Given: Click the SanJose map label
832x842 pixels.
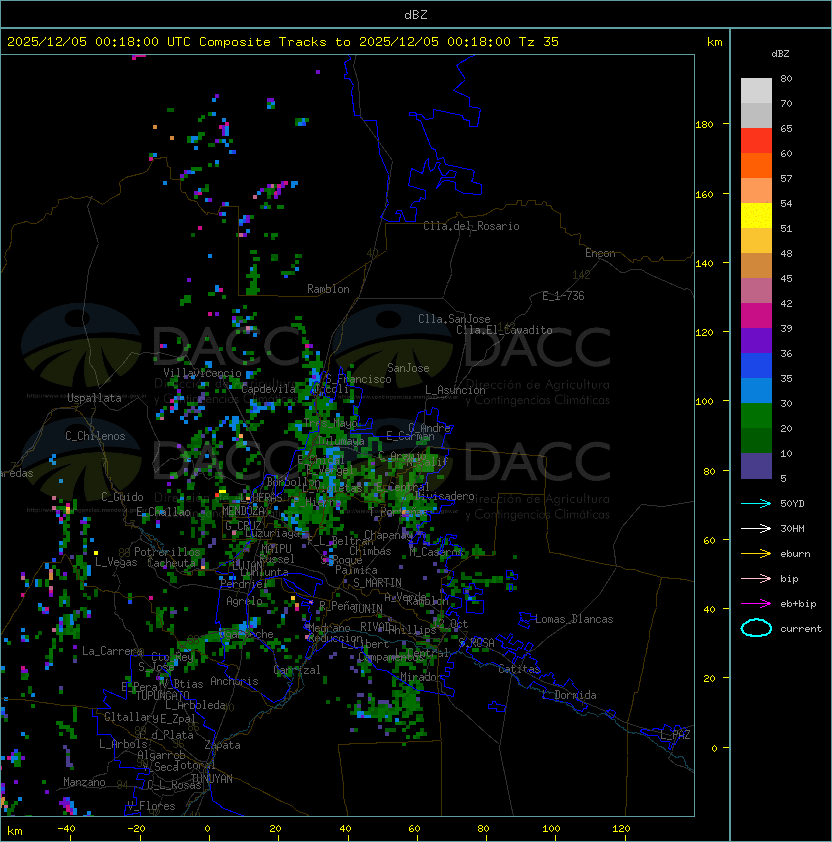Looking at the screenshot, I should point(408,368).
